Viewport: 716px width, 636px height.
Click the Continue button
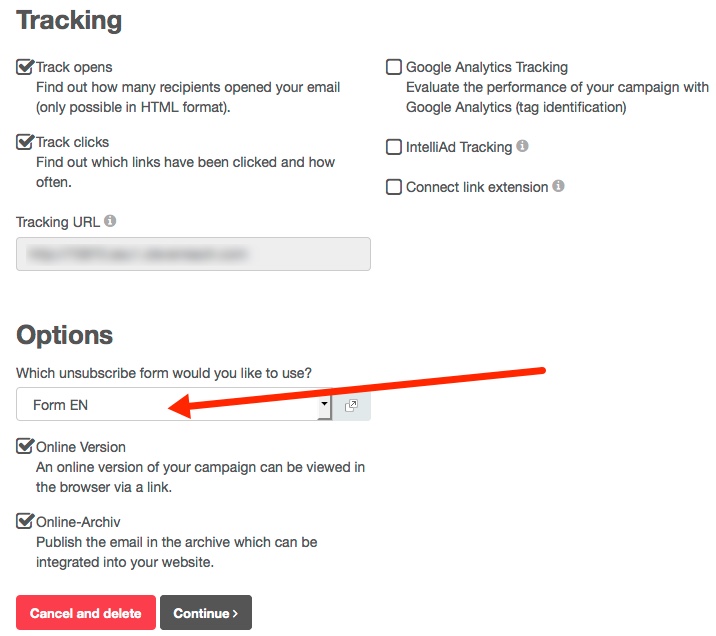[x=205, y=613]
